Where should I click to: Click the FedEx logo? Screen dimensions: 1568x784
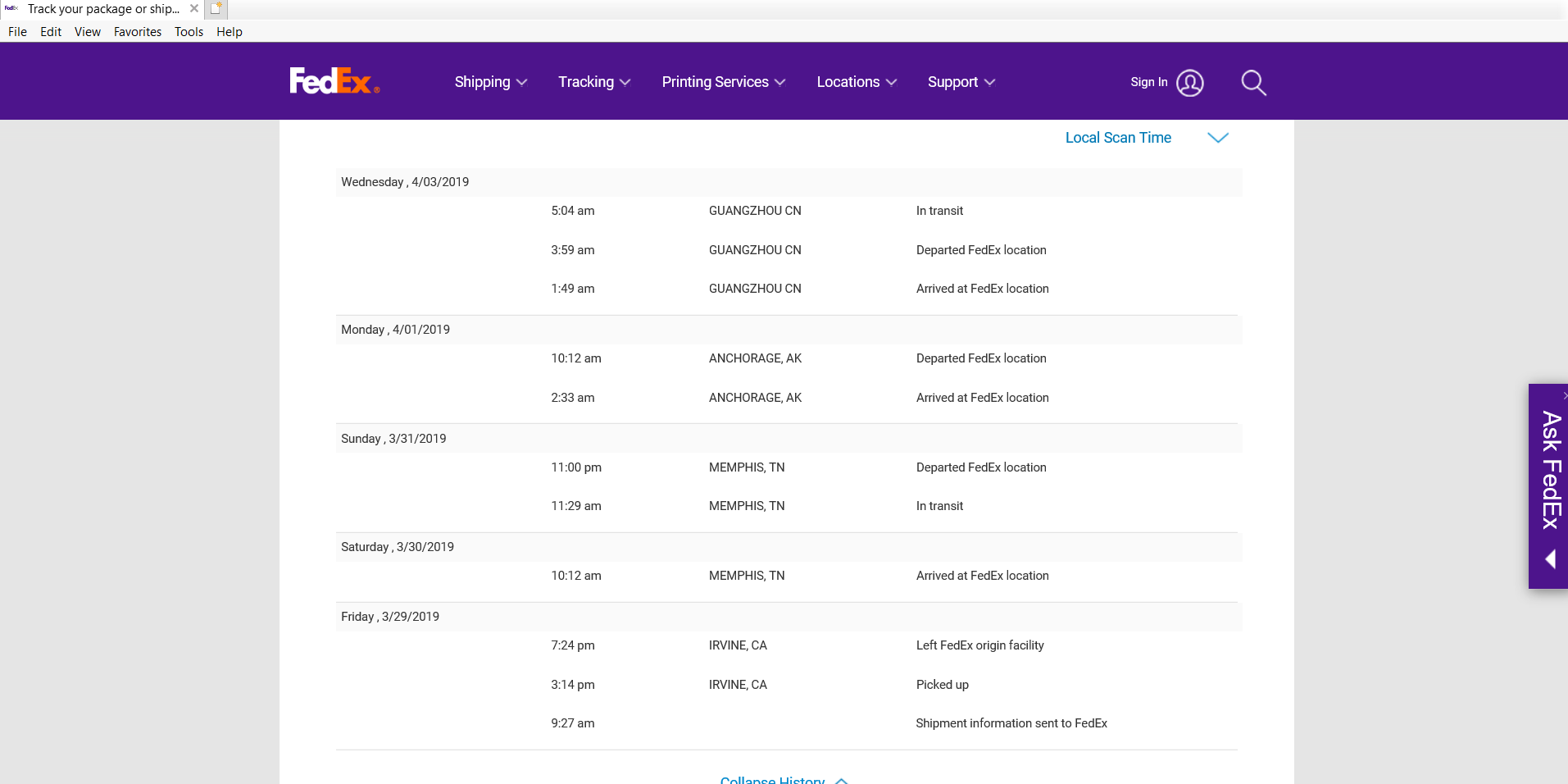(x=334, y=81)
